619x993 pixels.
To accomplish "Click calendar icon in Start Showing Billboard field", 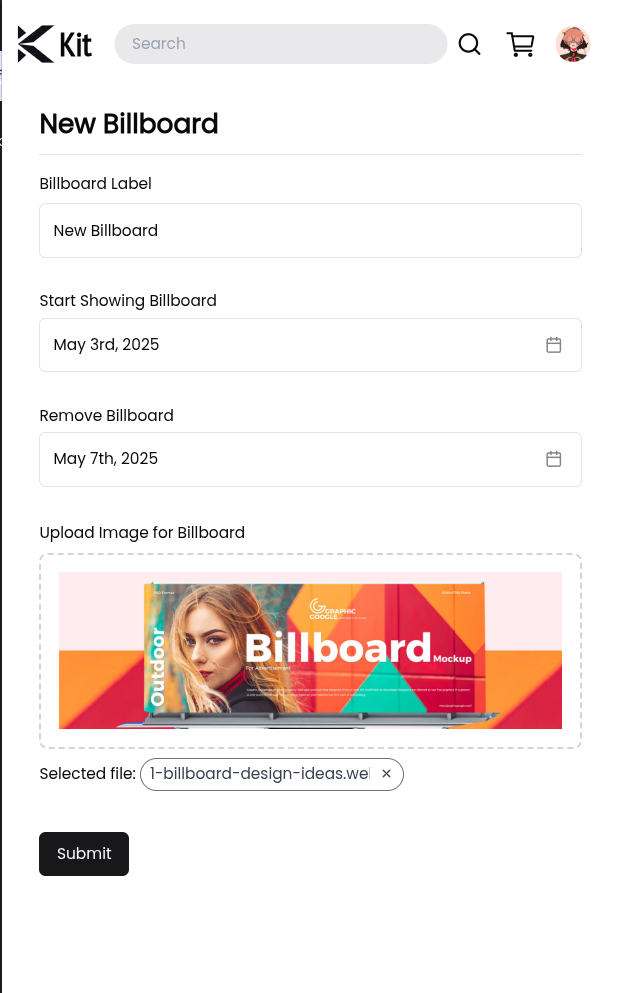I will [554, 345].
